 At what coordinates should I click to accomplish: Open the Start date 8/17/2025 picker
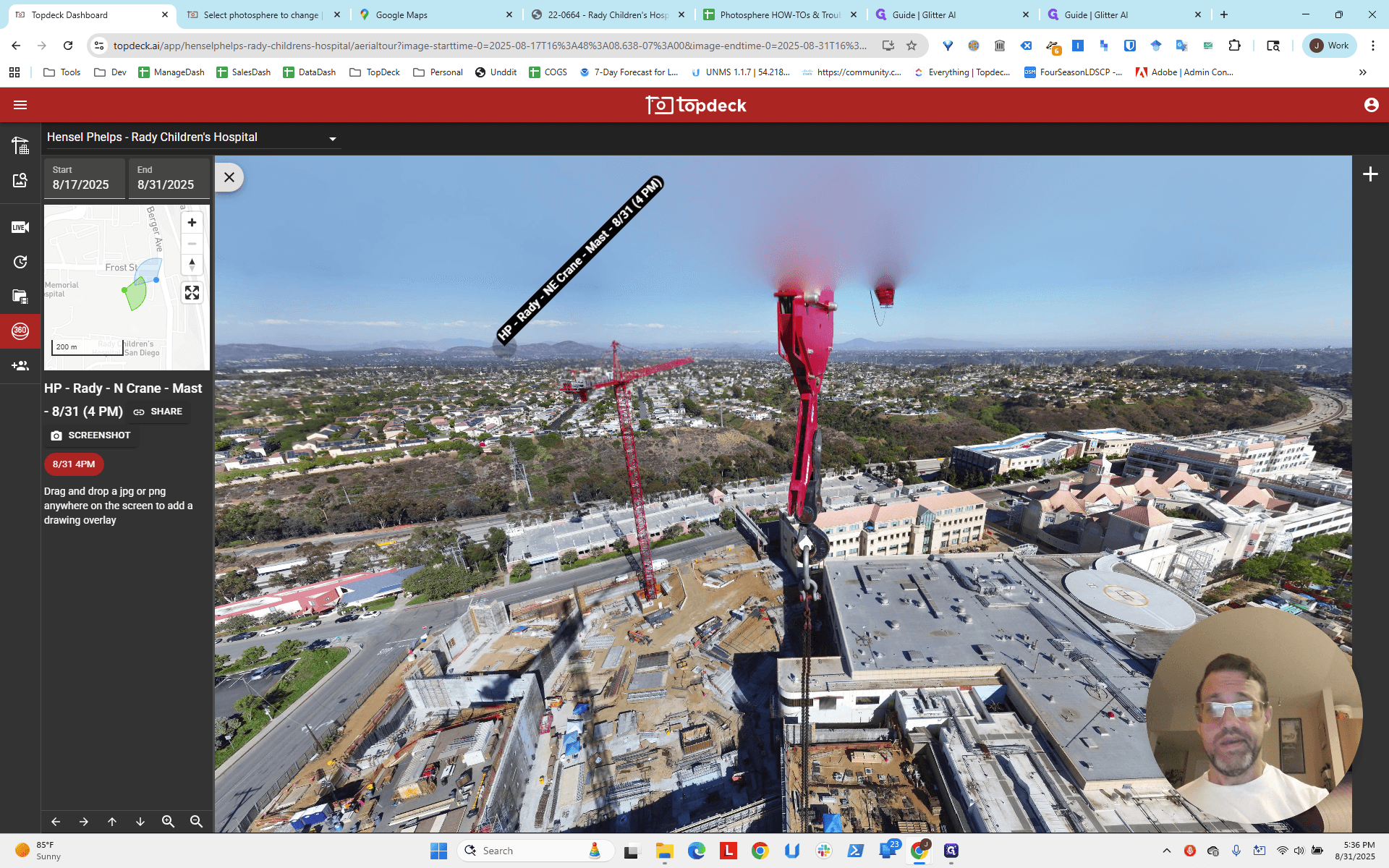click(x=84, y=178)
